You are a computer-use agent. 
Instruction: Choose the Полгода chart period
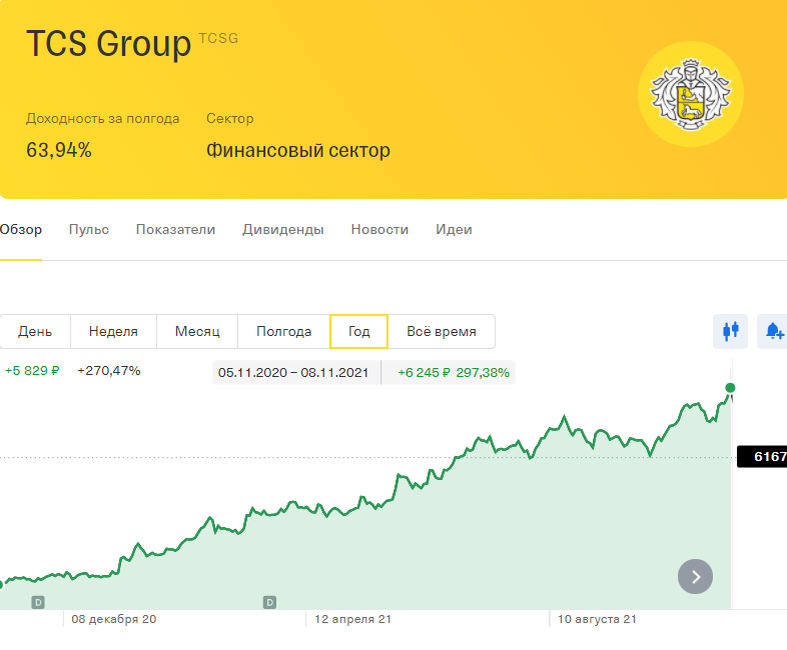pyautogui.click(x=284, y=331)
